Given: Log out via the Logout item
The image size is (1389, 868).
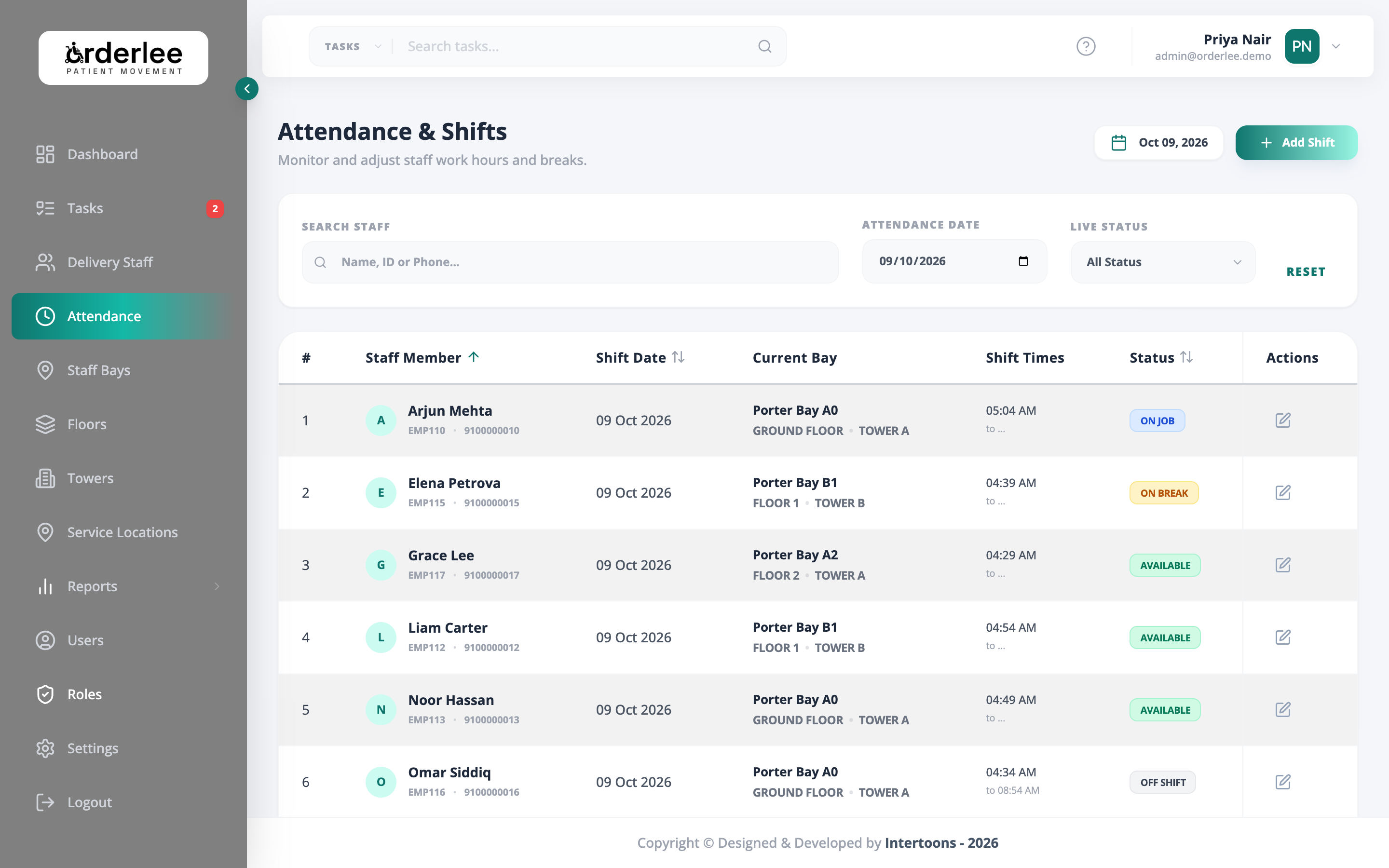Looking at the screenshot, I should (x=123, y=802).
